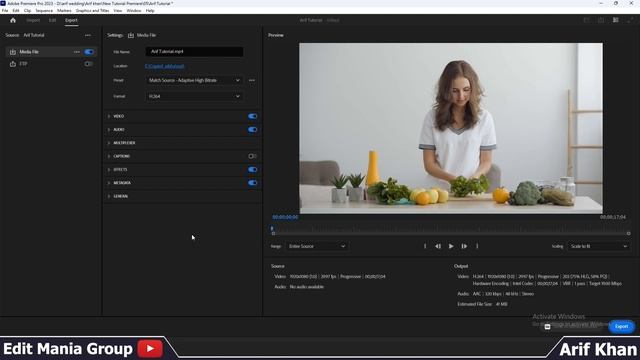Open the Source panel three-dot menu

[x=88, y=35]
